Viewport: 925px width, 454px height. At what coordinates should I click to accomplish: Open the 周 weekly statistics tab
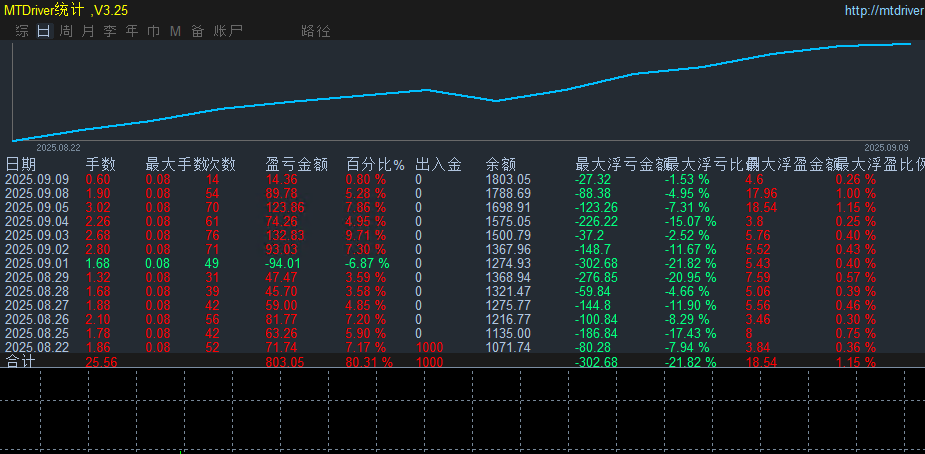point(66,31)
